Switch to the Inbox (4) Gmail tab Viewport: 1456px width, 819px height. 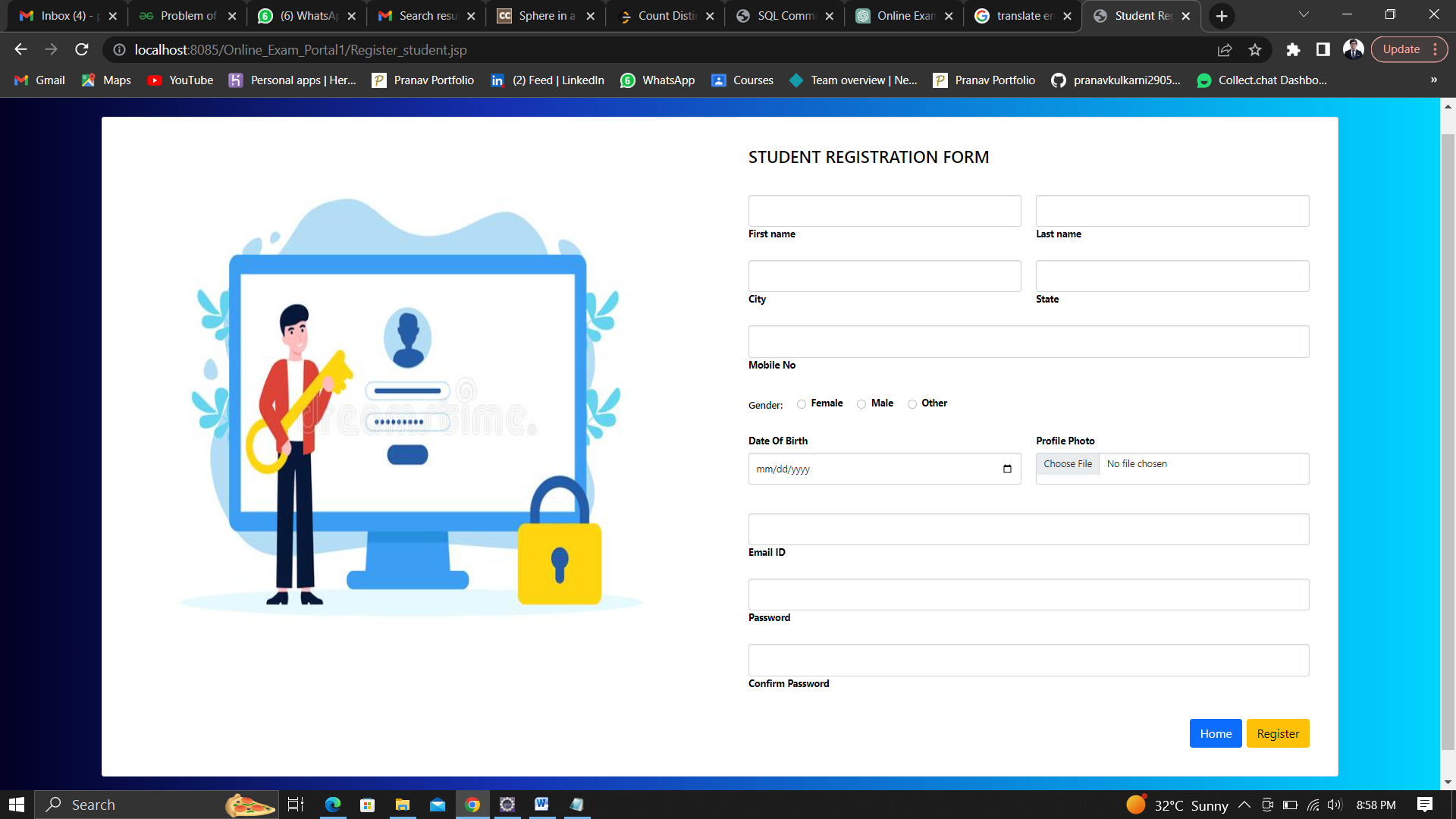(x=64, y=16)
